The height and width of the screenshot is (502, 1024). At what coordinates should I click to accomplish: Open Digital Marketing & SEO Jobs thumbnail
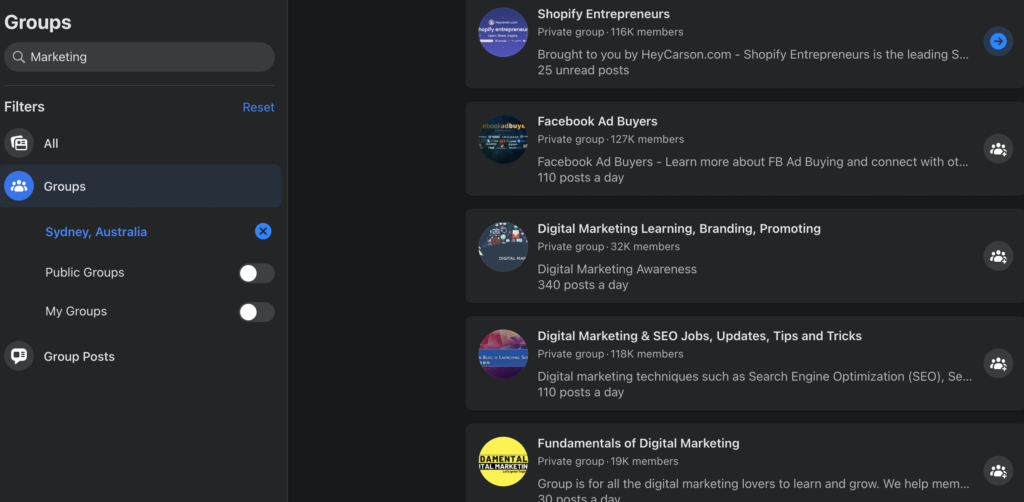point(503,354)
